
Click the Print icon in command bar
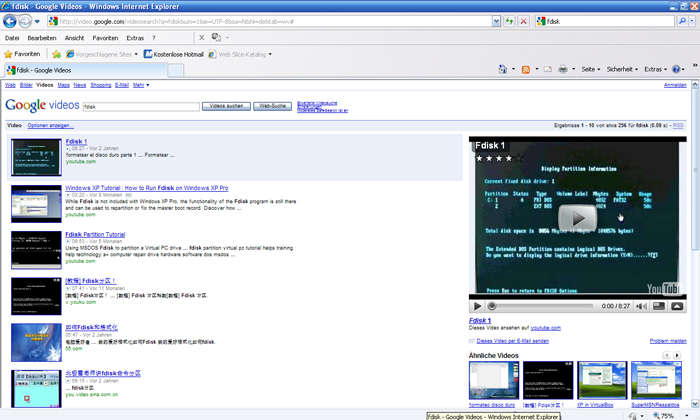coord(561,69)
